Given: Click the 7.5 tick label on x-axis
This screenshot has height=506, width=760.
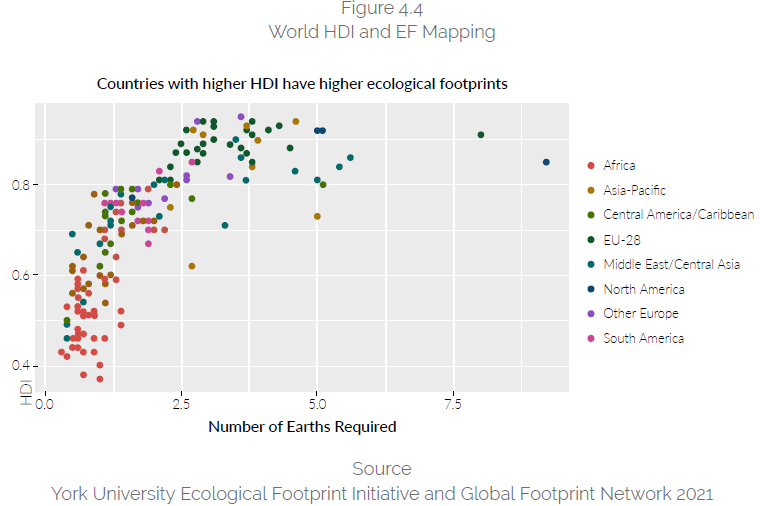Looking at the screenshot, I should click(x=453, y=404).
